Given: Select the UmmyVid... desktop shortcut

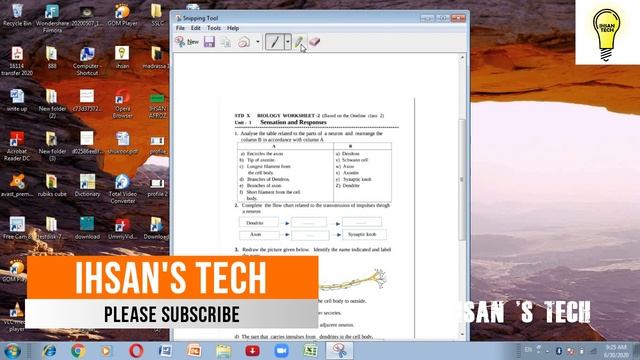Looking at the screenshot, I should pos(122,228).
